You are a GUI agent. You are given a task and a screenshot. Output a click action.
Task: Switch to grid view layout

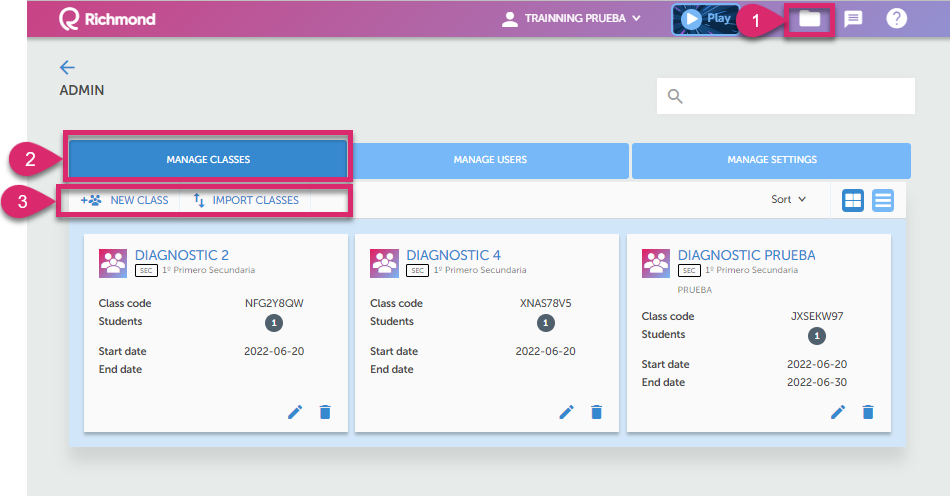pos(853,200)
